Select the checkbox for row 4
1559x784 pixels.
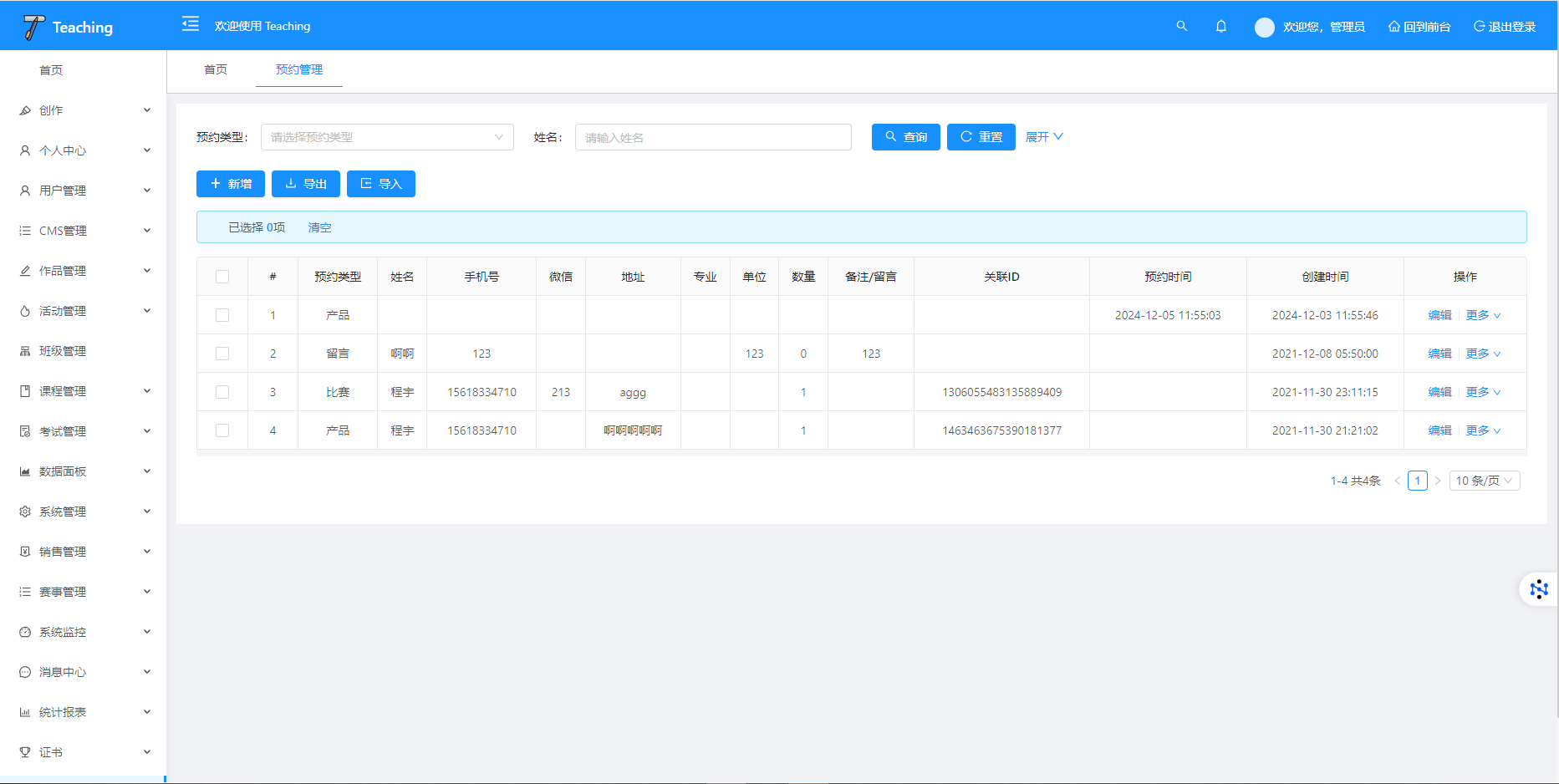click(x=222, y=430)
